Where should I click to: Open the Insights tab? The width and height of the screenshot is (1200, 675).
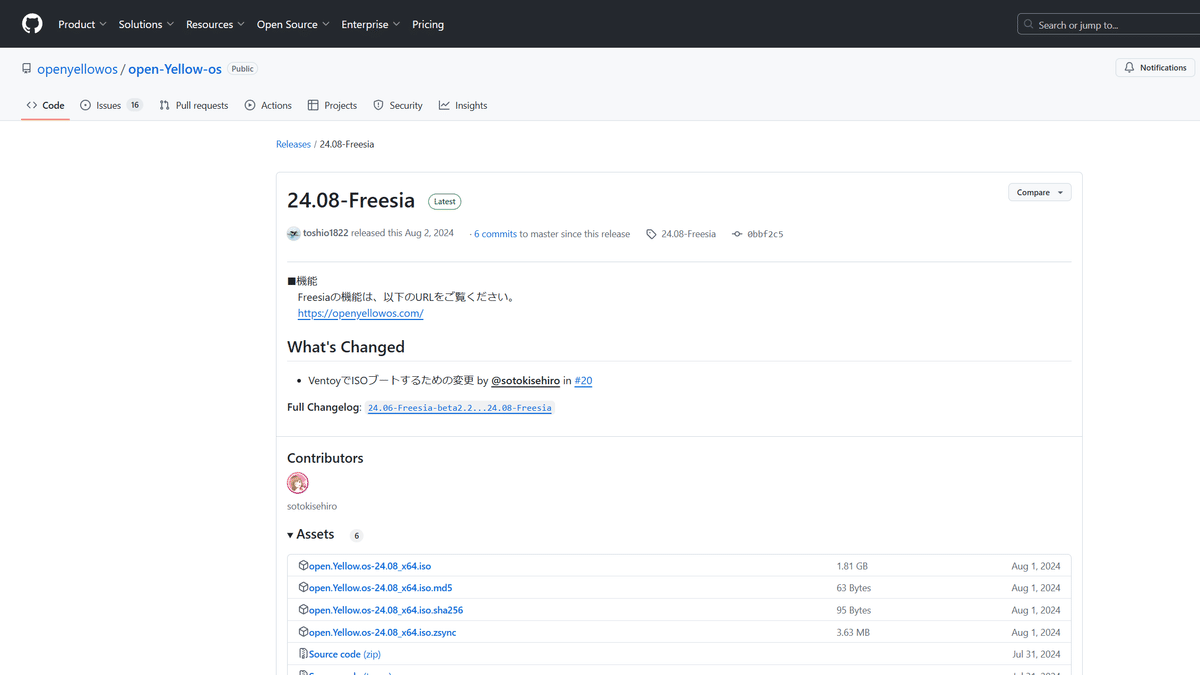pyautogui.click(x=463, y=105)
